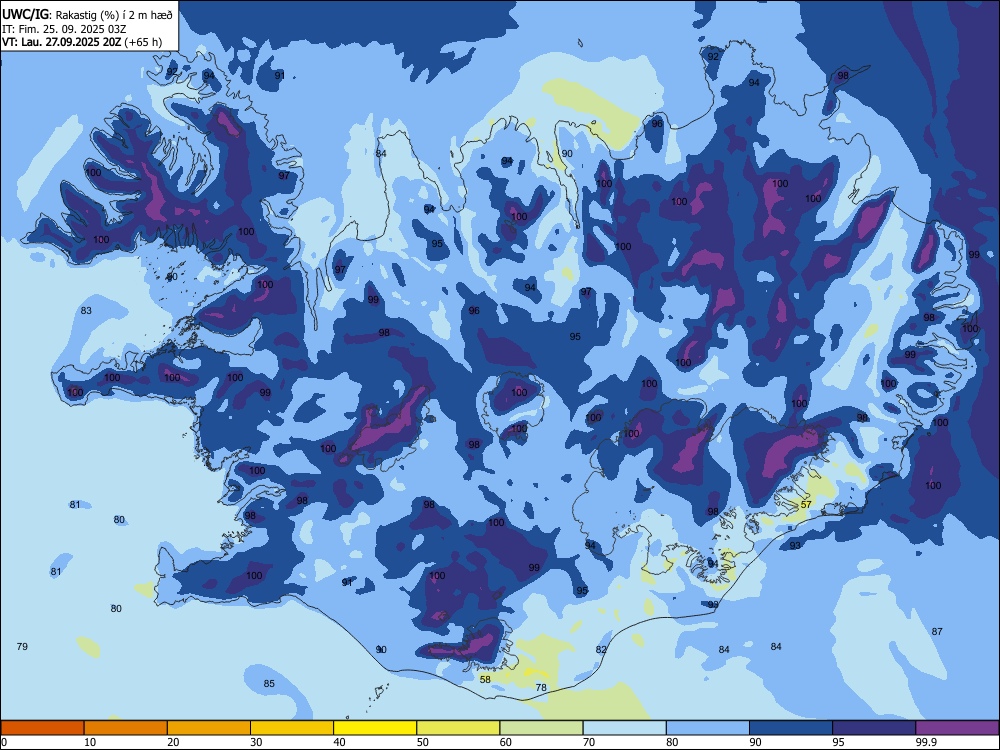Click the humidity value 87 on the map
Screen dimensions: 1000x750
[x=937, y=631]
